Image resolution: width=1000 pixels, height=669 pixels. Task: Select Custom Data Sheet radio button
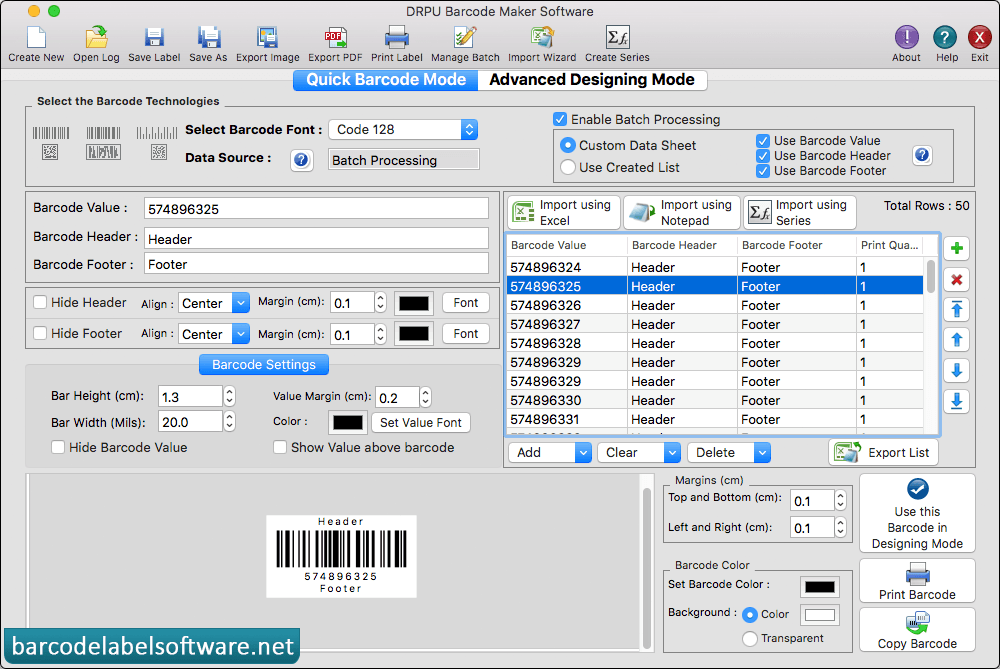tap(568, 145)
